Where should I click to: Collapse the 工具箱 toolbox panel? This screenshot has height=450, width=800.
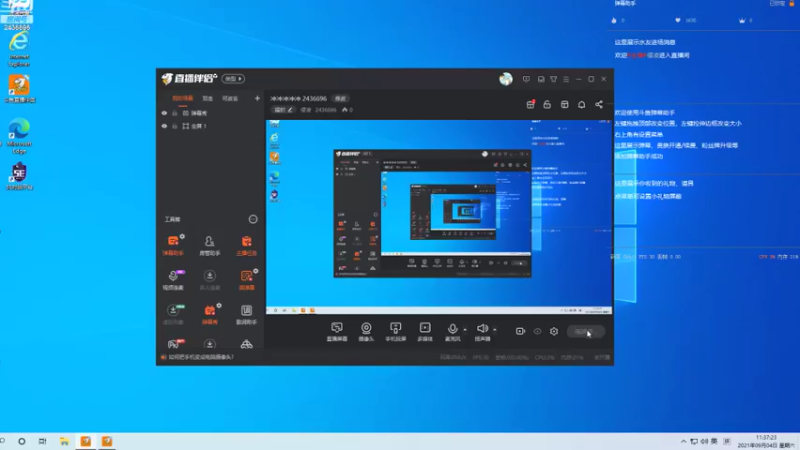tap(253, 219)
